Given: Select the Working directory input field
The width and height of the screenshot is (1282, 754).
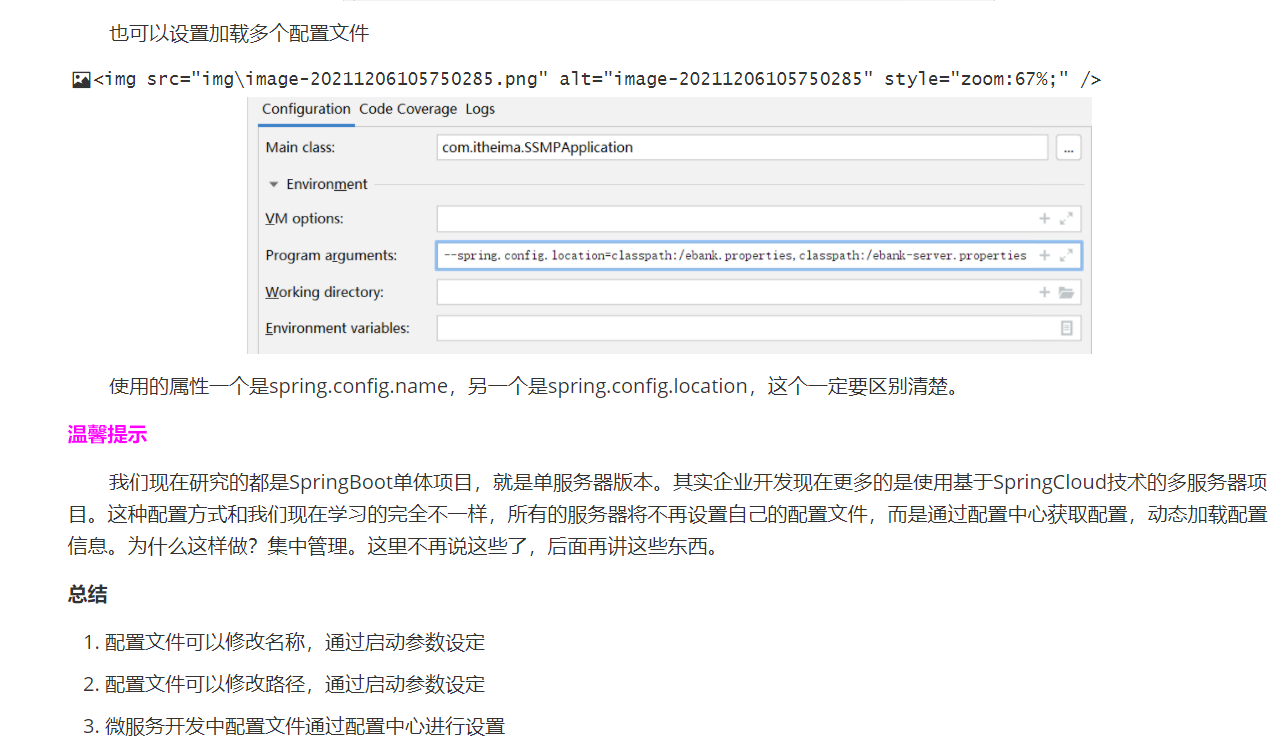Looking at the screenshot, I should click(x=759, y=292).
